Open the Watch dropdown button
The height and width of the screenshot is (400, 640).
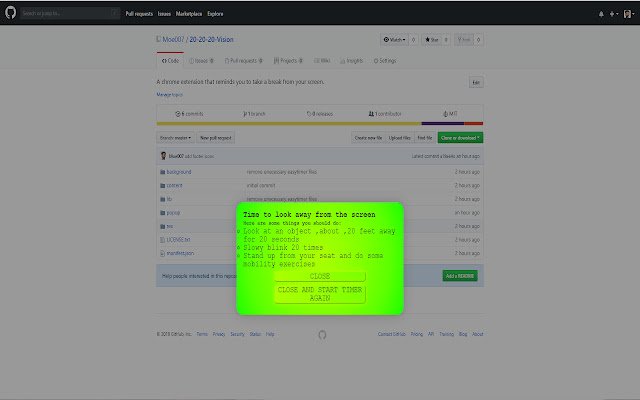(394, 40)
